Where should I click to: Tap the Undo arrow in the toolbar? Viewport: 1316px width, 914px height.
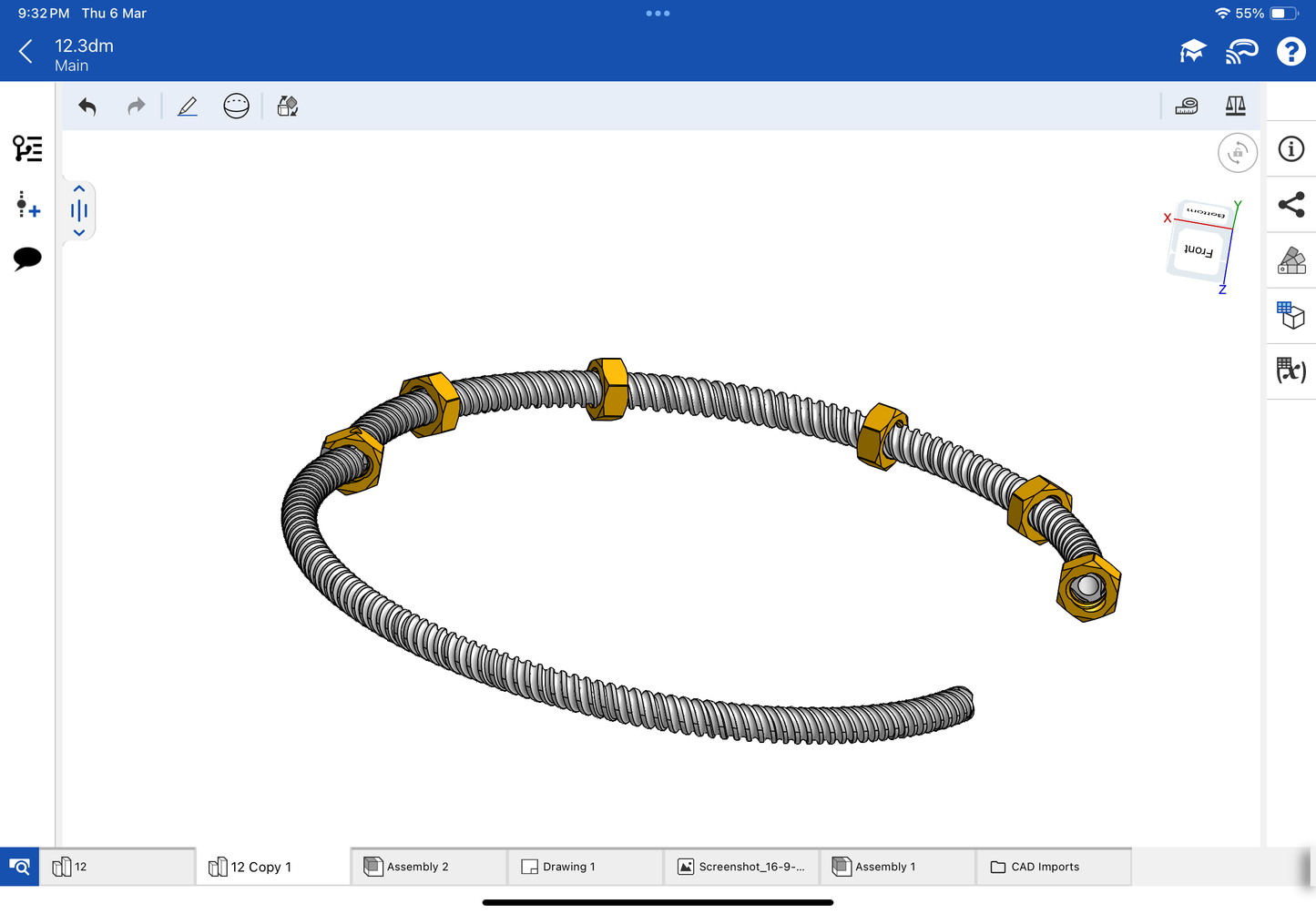tap(87, 107)
